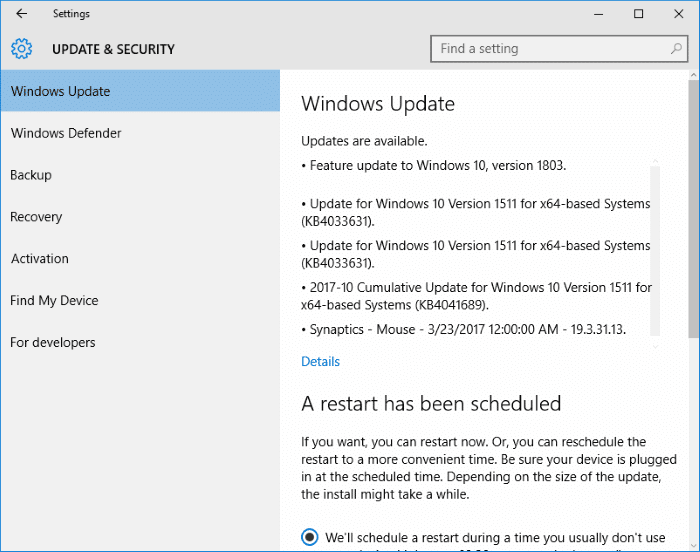Click the page scrollbar up arrow
Viewport: 700px width, 552px height.
[694, 75]
